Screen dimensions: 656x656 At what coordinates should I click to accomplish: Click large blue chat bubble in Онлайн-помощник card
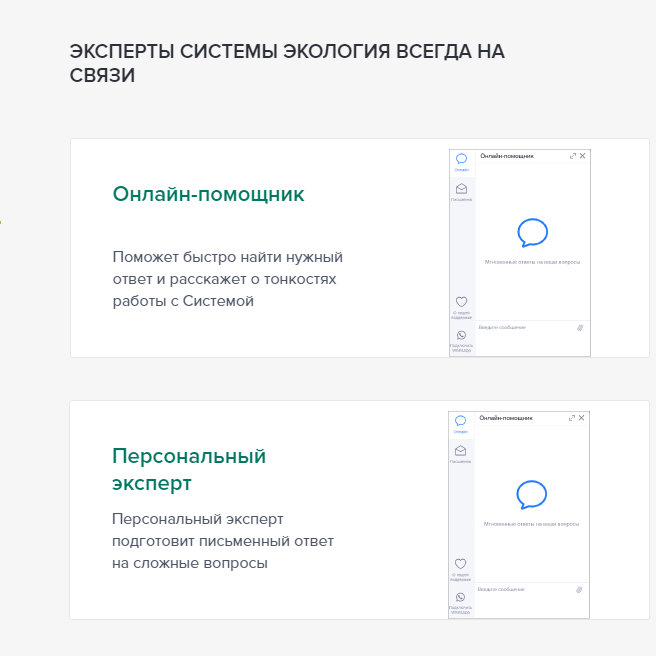(533, 233)
